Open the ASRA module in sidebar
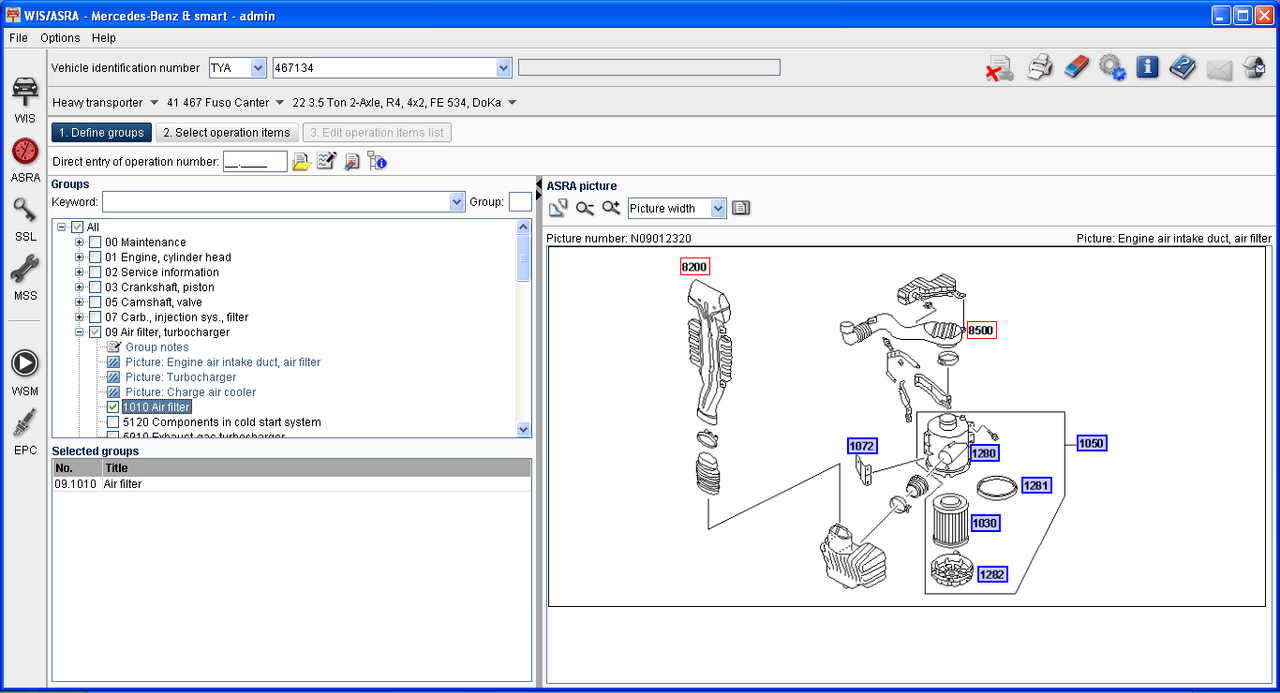Screen dimensions: 1280x693 (24, 161)
